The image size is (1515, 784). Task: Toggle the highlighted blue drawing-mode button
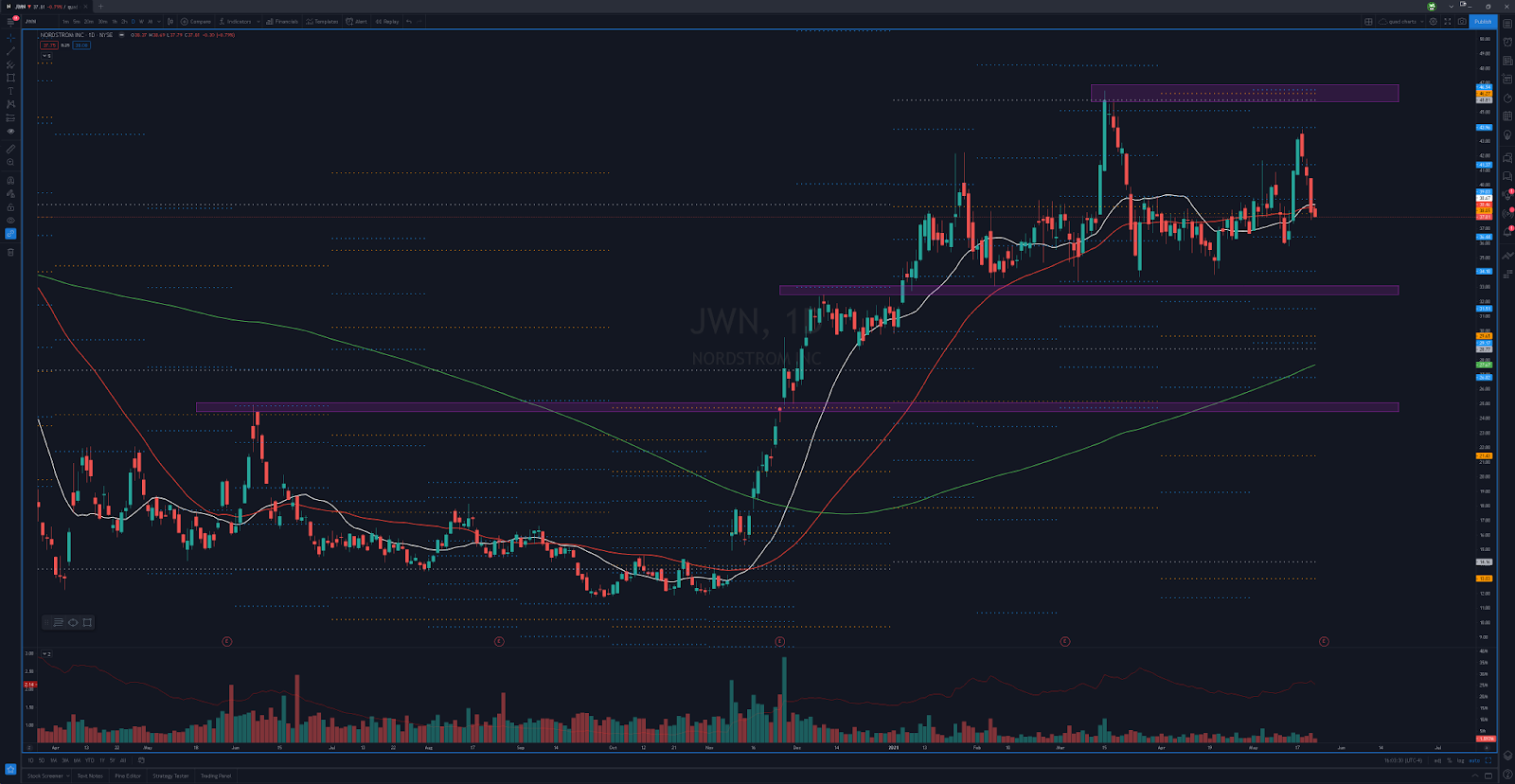[x=10, y=233]
